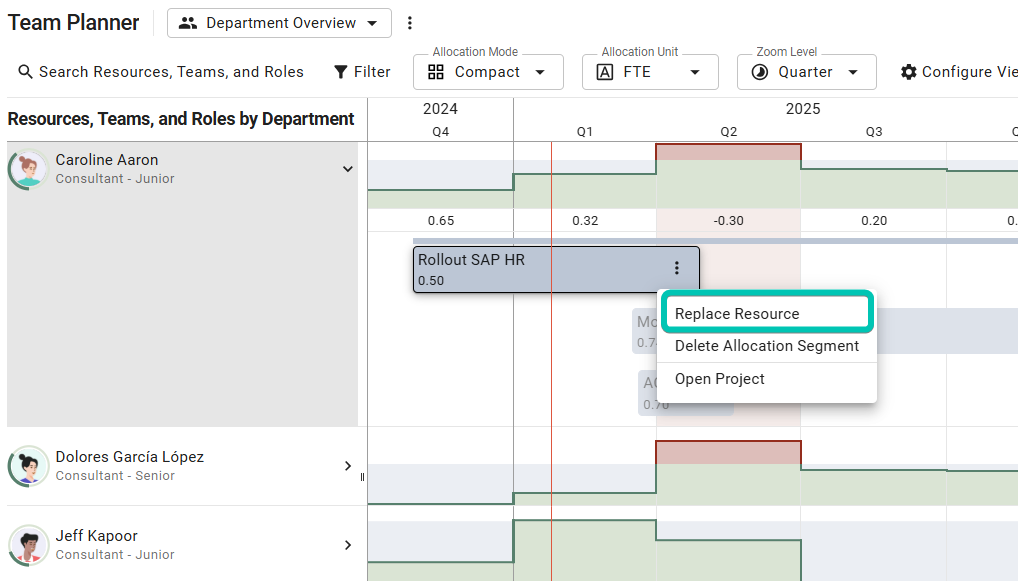This screenshot has height=581, width=1018.
Task: Click the Rollout SAP HR allocation bar
Action: click(530, 269)
